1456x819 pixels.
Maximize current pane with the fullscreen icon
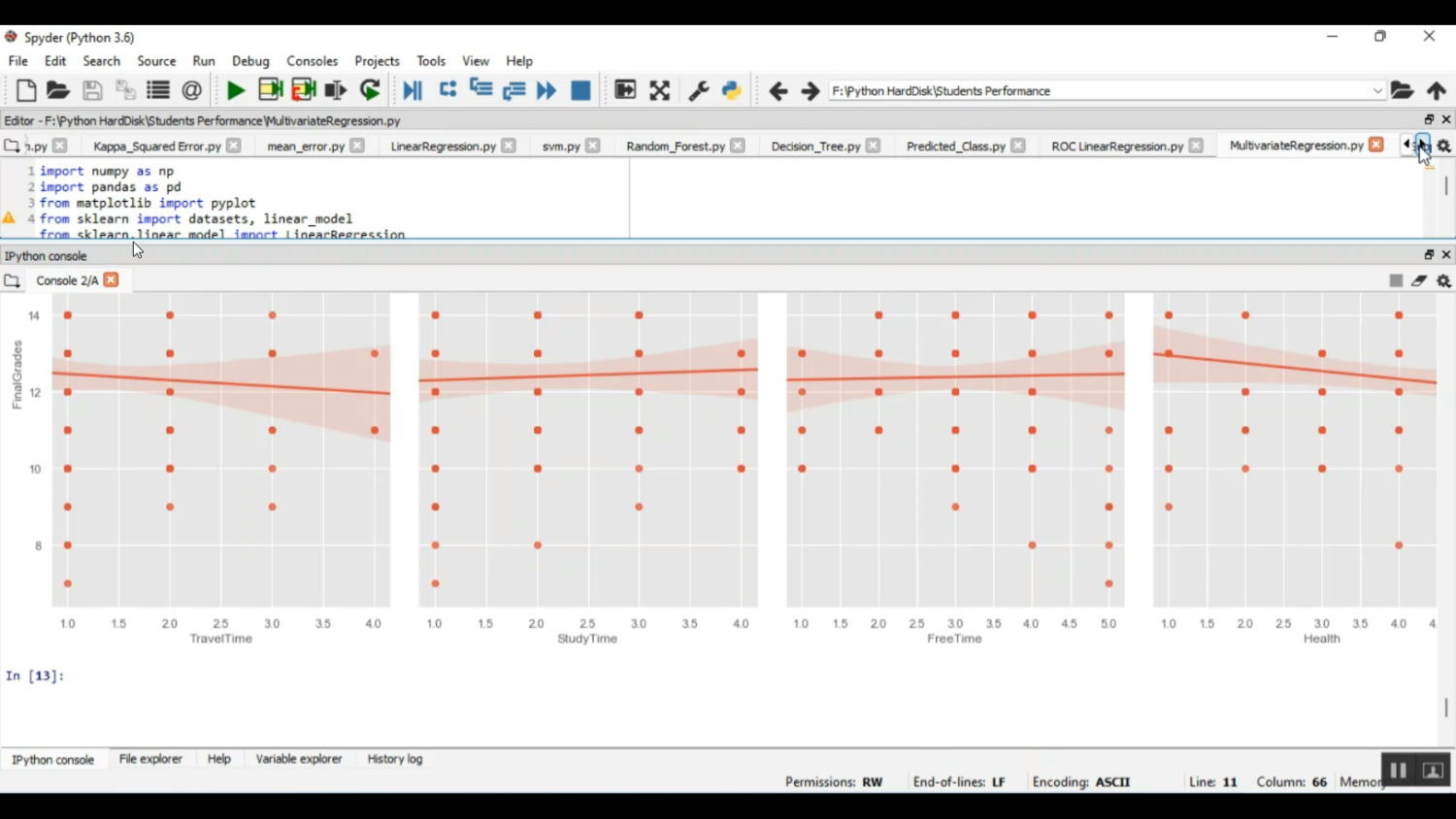tap(660, 91)
